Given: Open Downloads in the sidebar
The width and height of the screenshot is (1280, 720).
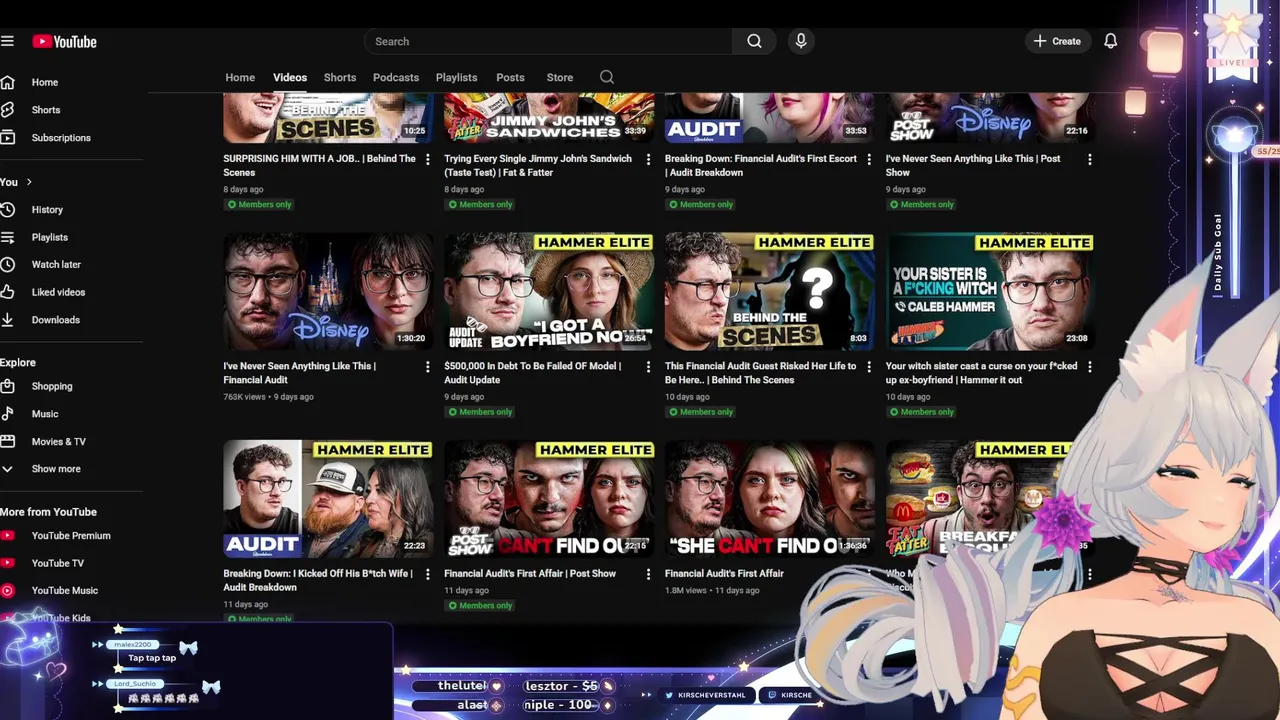Looking at the screenshot, I should [55, 320].
